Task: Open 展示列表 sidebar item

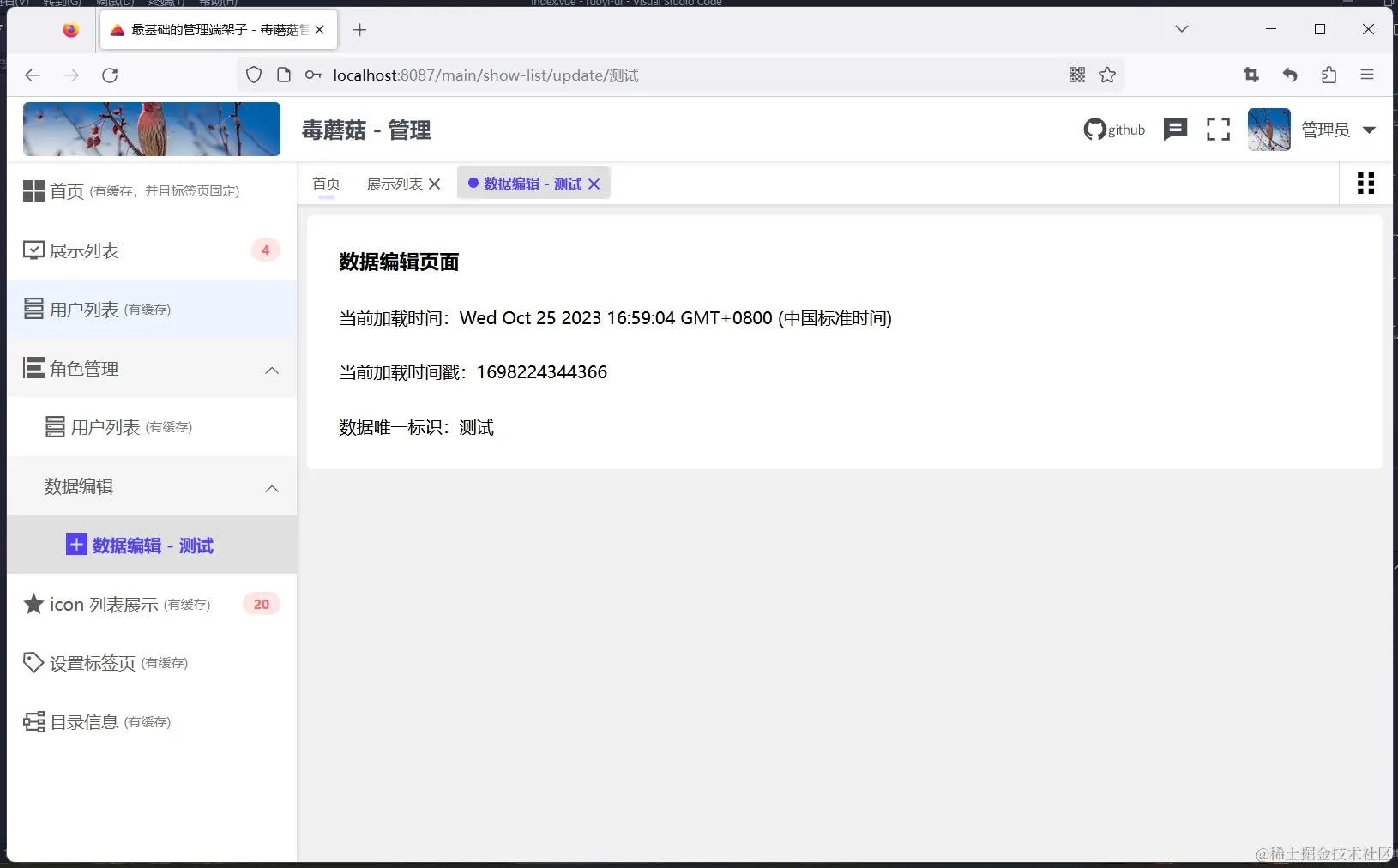Action: click(x=152, y=250)
